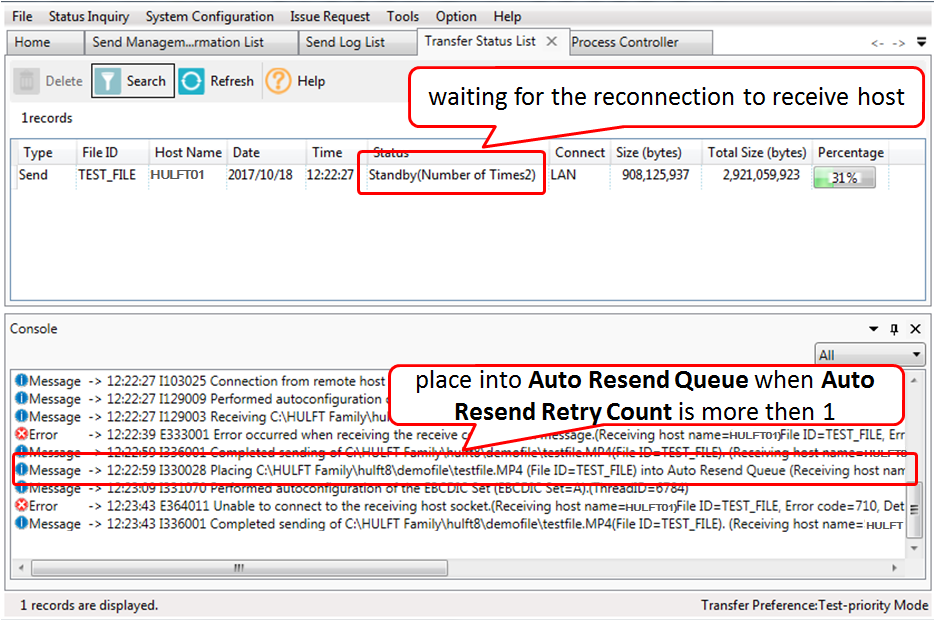Sort by the Host Name column header
Viewport: 934px width, 620px height.
coord(187,153)
